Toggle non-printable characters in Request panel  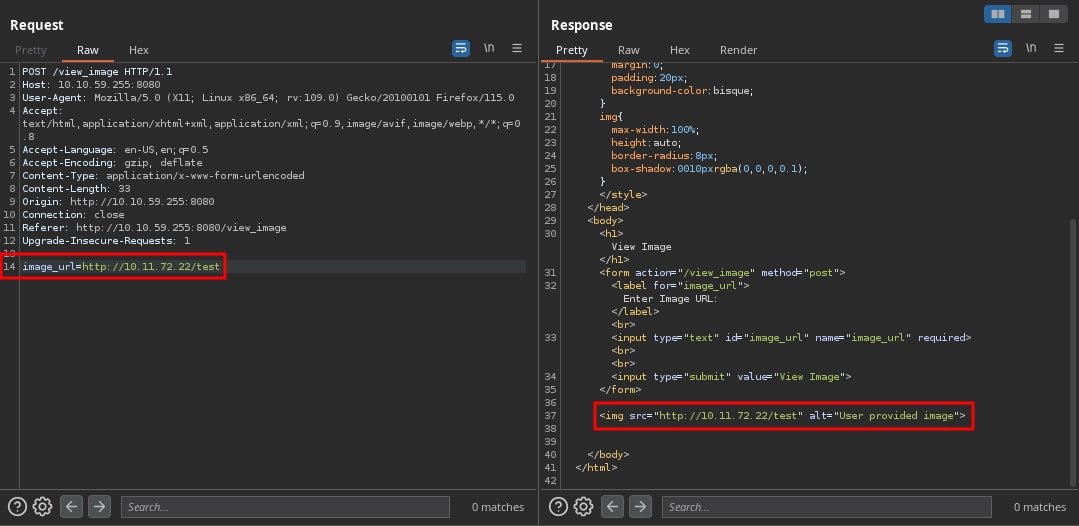coord(489,48)
